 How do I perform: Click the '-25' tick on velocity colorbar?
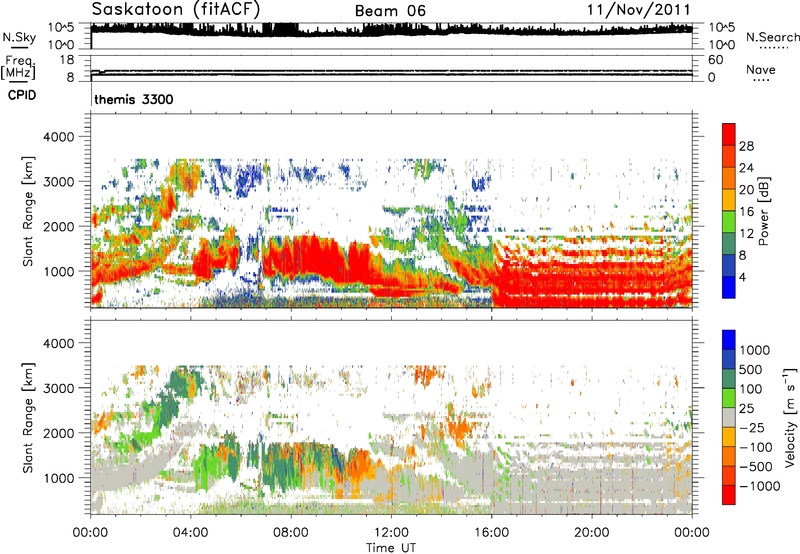(x=750, y=427)
